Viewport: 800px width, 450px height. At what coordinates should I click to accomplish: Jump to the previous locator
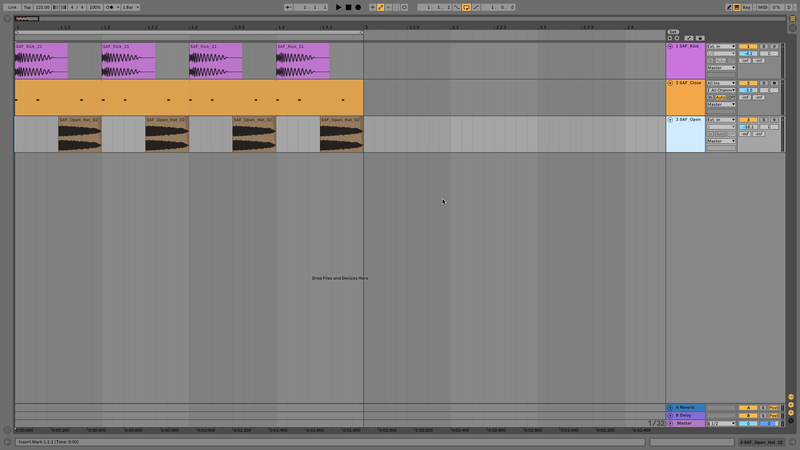coord(670,38)
